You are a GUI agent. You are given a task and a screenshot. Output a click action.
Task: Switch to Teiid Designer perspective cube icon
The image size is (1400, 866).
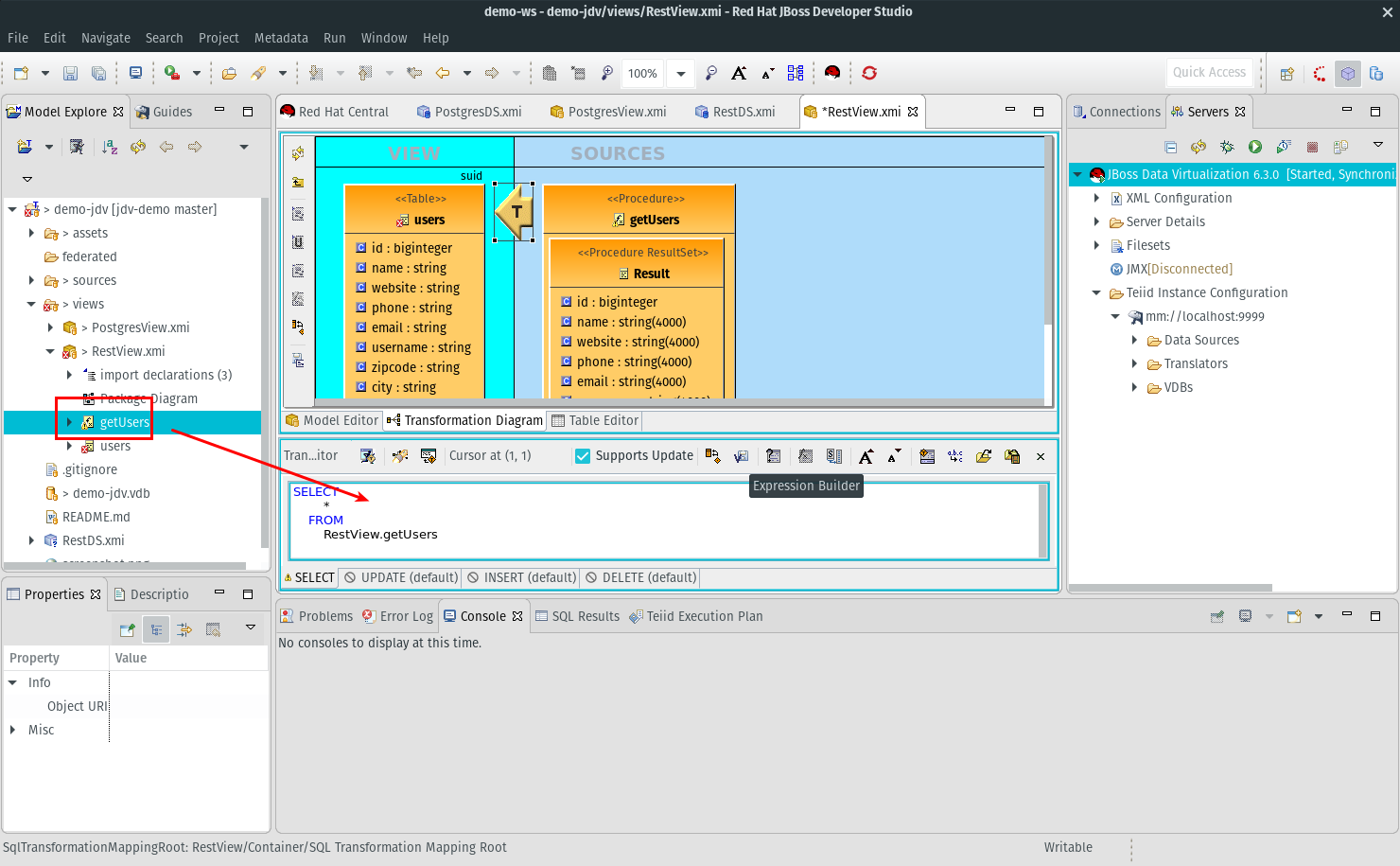point(1348,73)
